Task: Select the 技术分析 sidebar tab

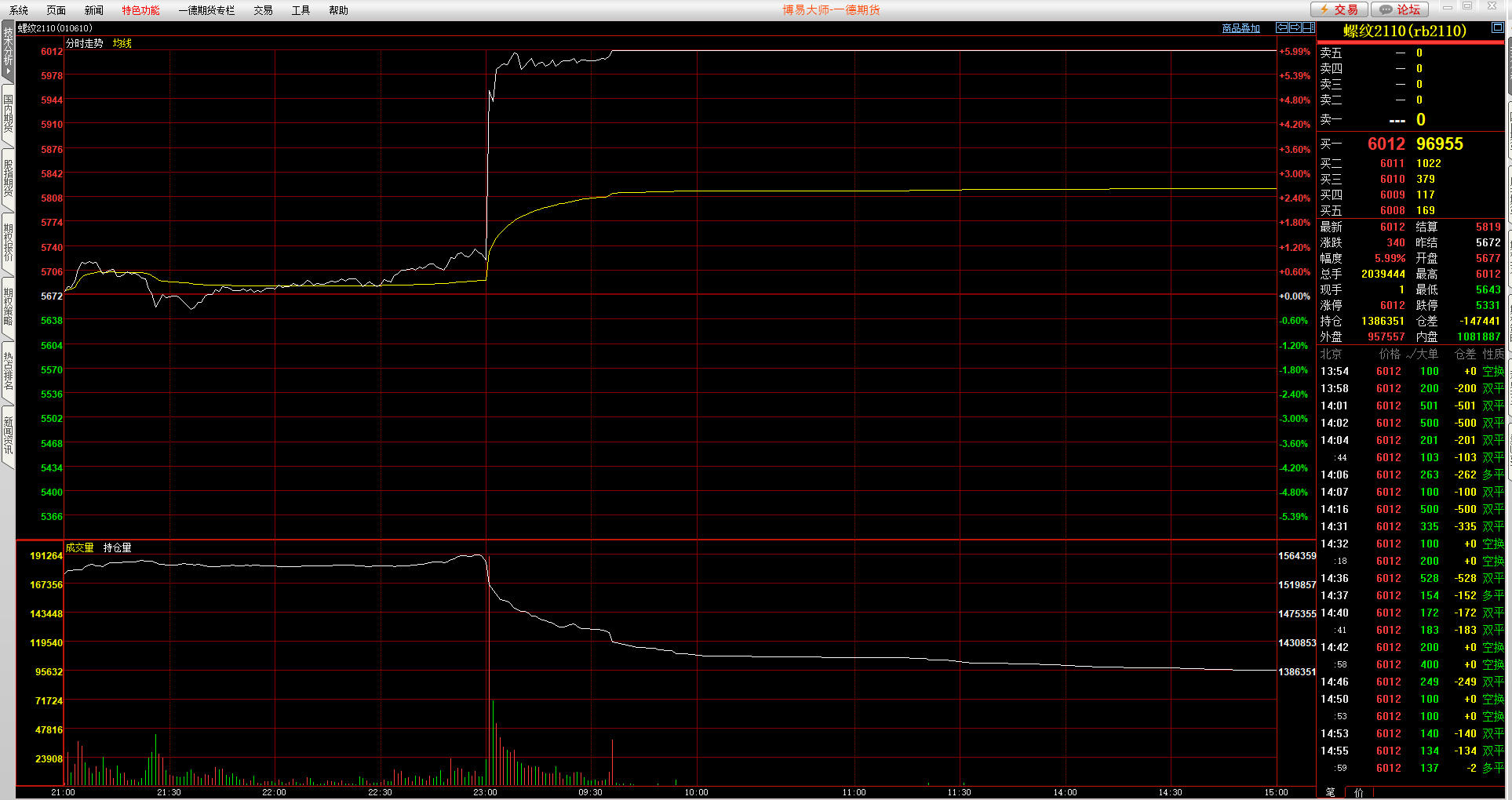Action: (x=8, y=52)
